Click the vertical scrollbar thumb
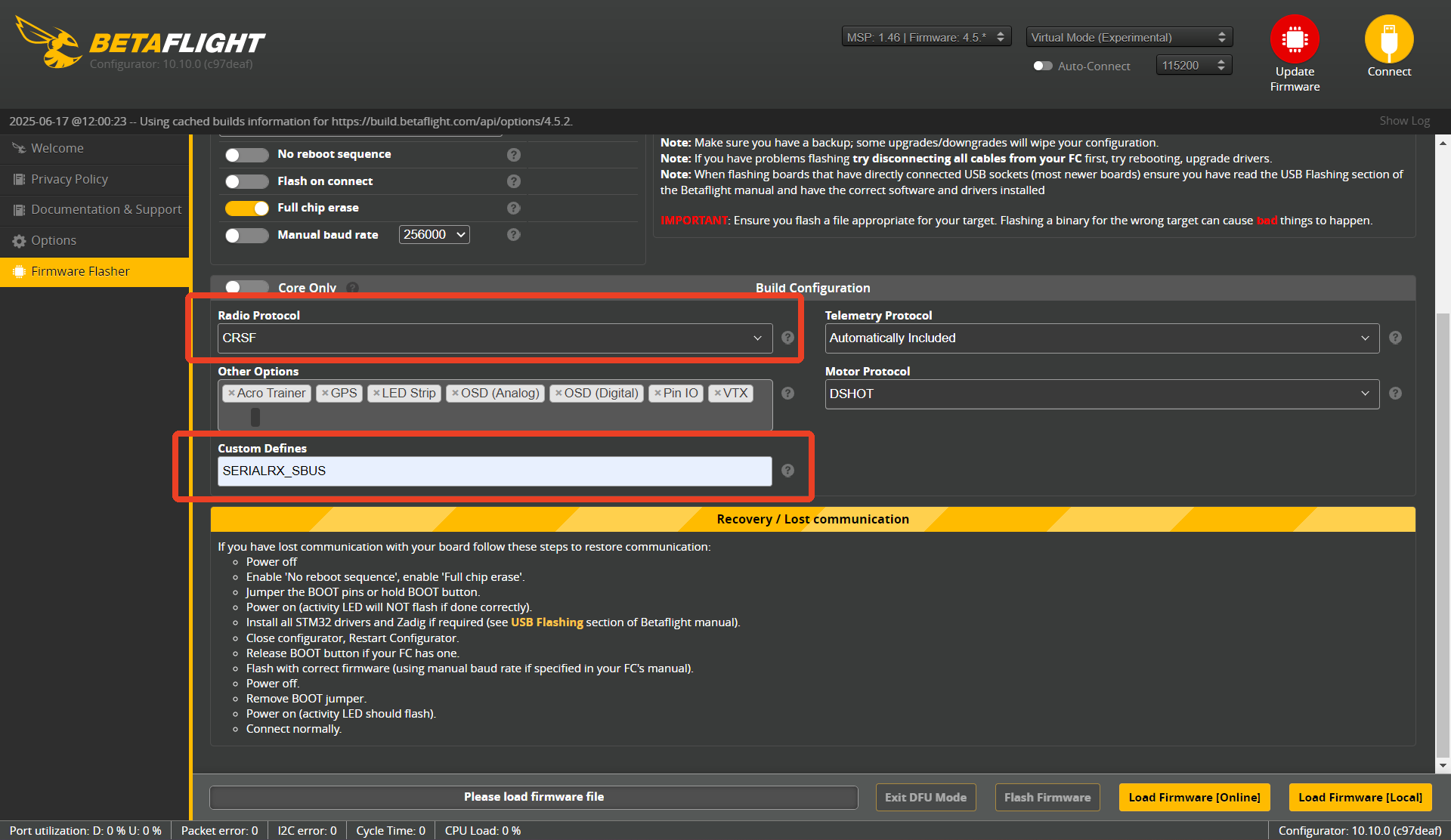 click(x=1443, y=535)
